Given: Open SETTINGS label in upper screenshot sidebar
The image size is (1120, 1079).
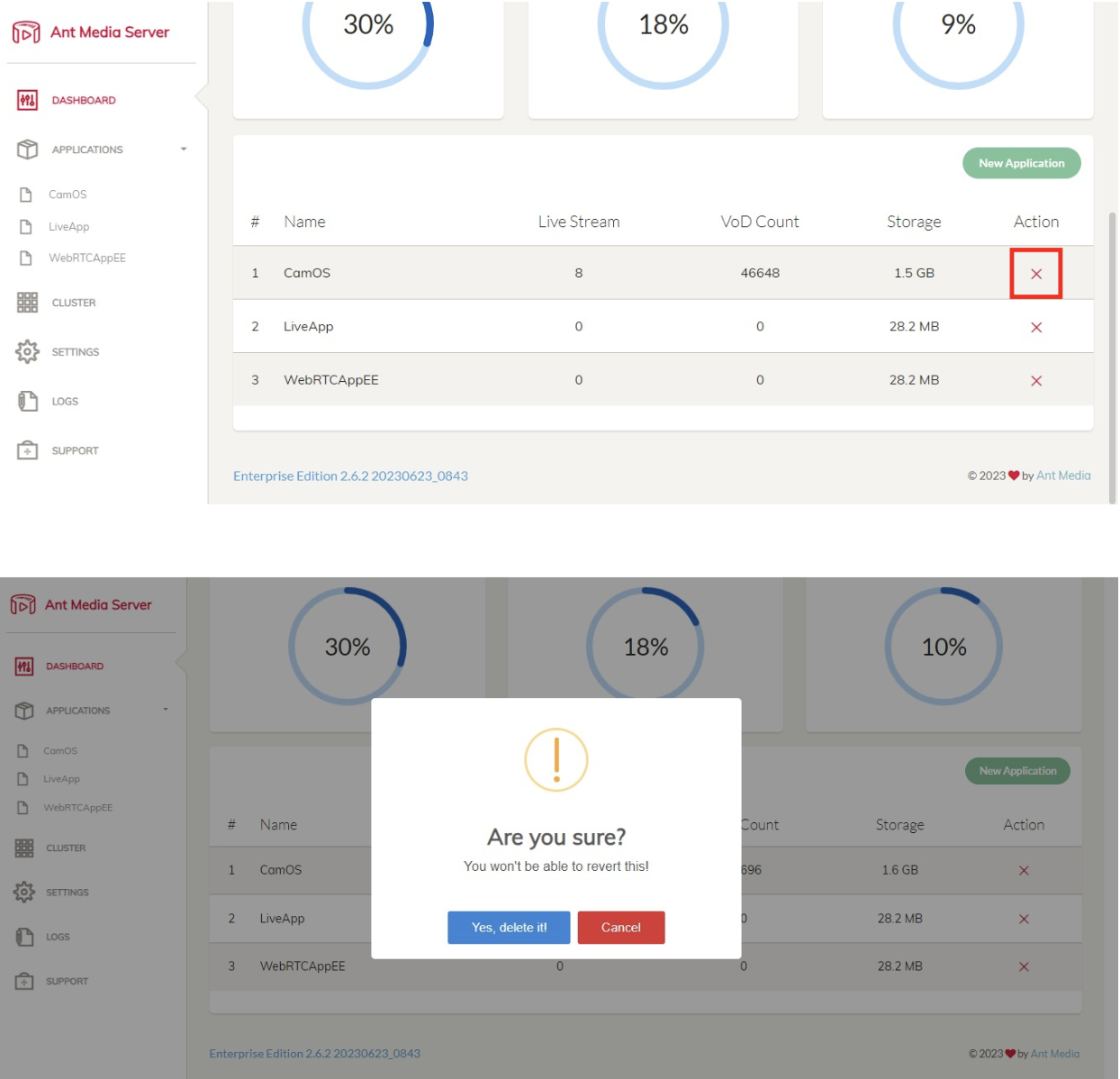Looking at the screenshot, I should [76, 353].
